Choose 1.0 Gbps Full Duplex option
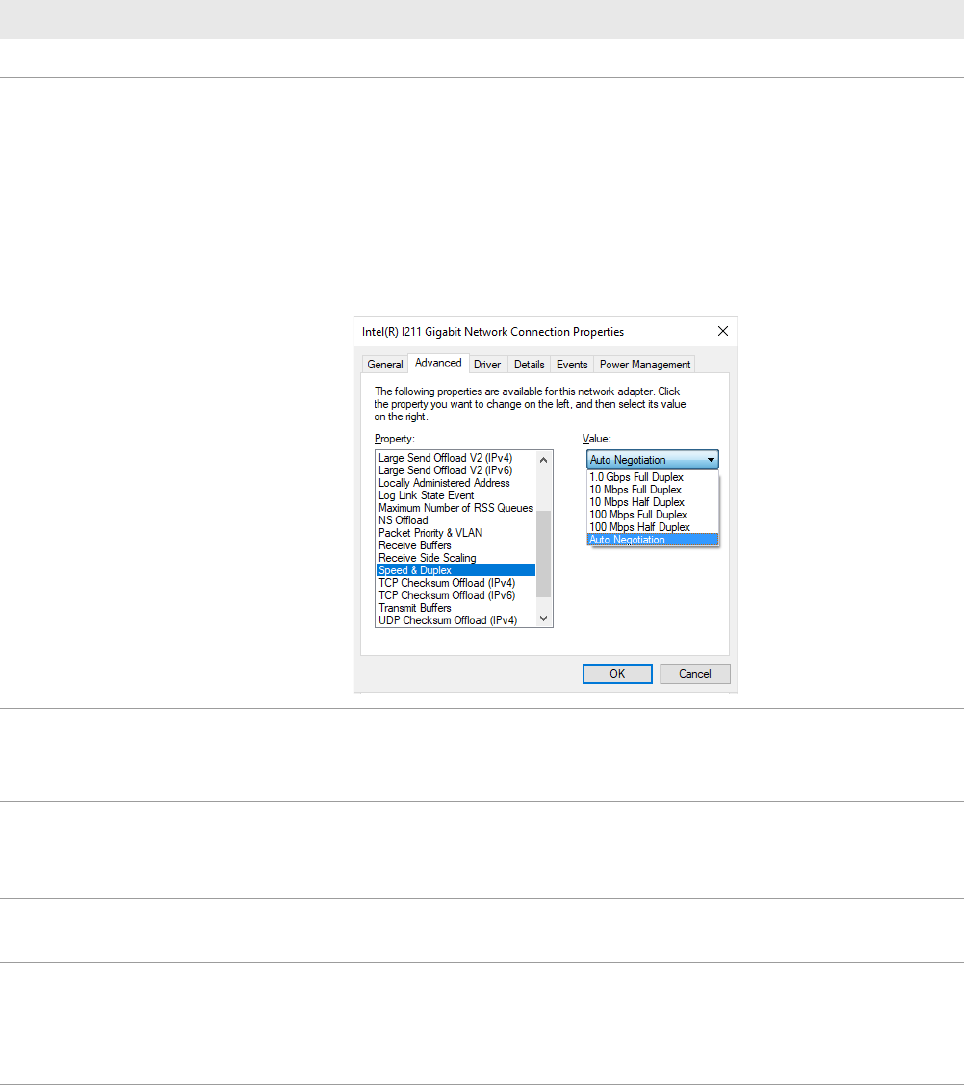 tap(653, 477)
